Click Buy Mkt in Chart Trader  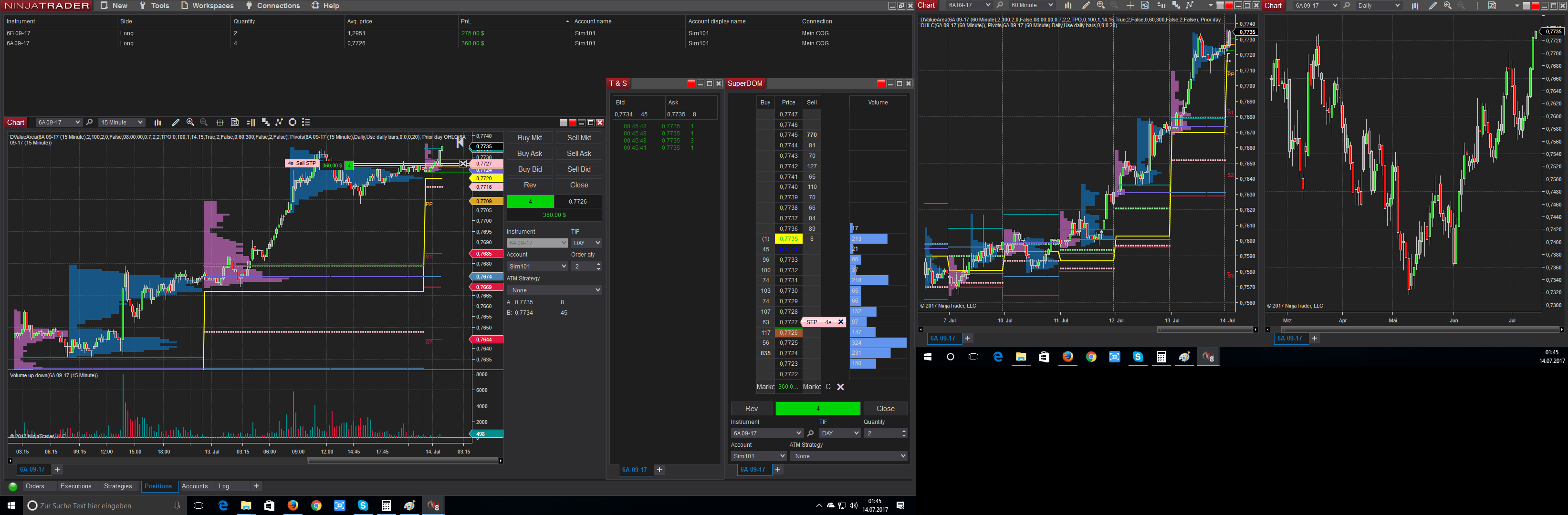[x=530, y=138]
